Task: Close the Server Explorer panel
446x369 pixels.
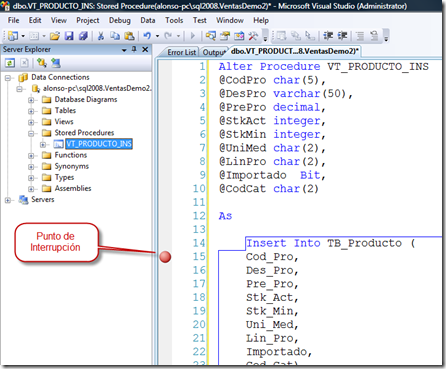Action: (145, 49)
